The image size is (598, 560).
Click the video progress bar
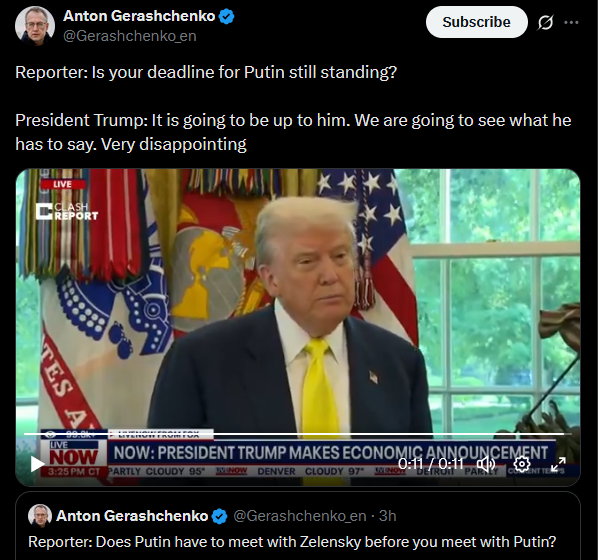click(297, 434)
